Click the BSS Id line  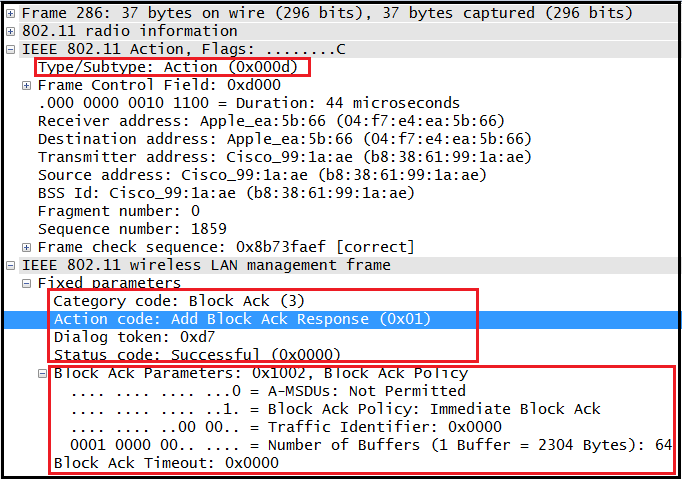point(225,193)
